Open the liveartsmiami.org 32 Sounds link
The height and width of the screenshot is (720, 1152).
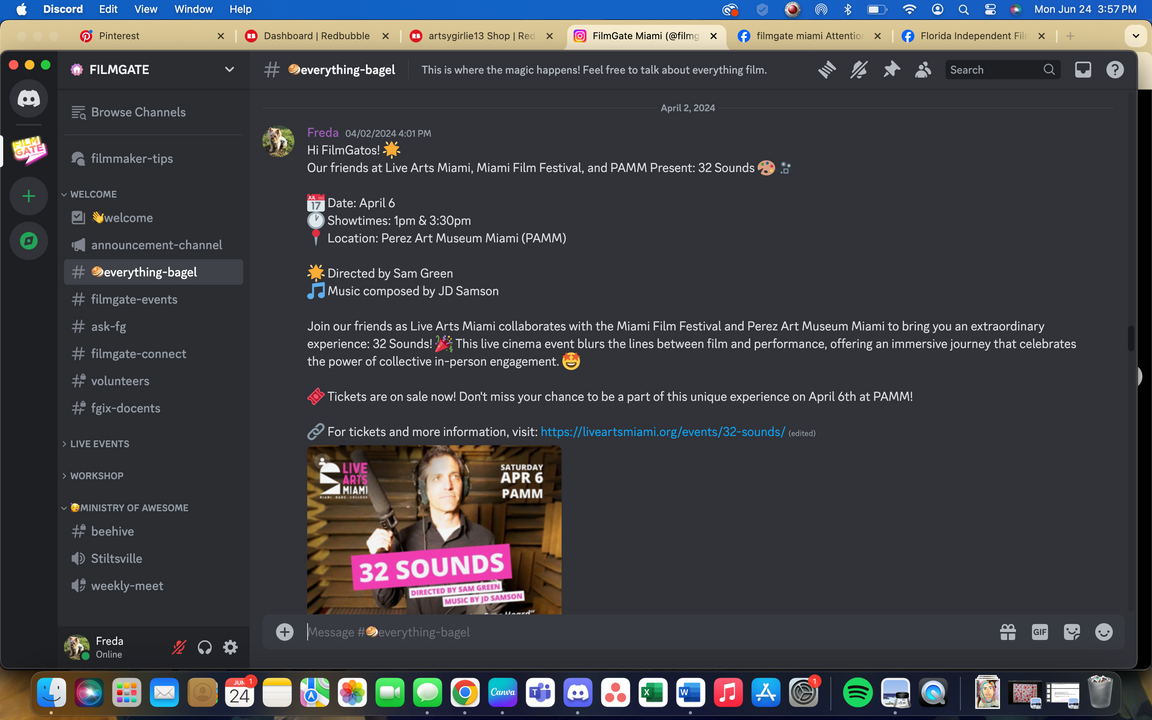pos(662,432)
